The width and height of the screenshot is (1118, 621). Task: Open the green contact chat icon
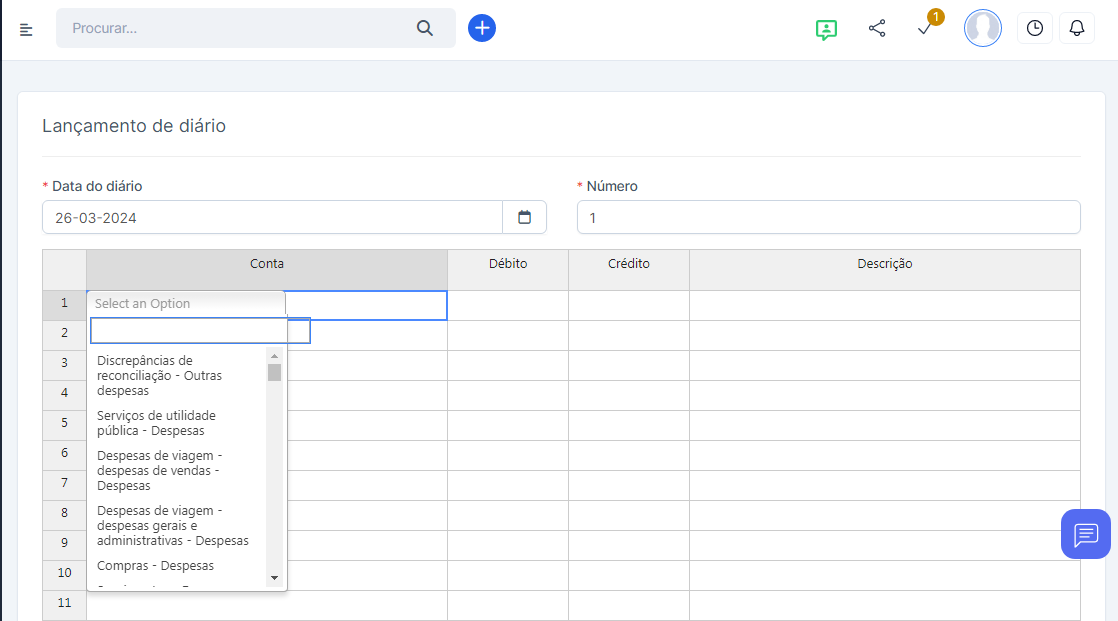pos(826,29)
